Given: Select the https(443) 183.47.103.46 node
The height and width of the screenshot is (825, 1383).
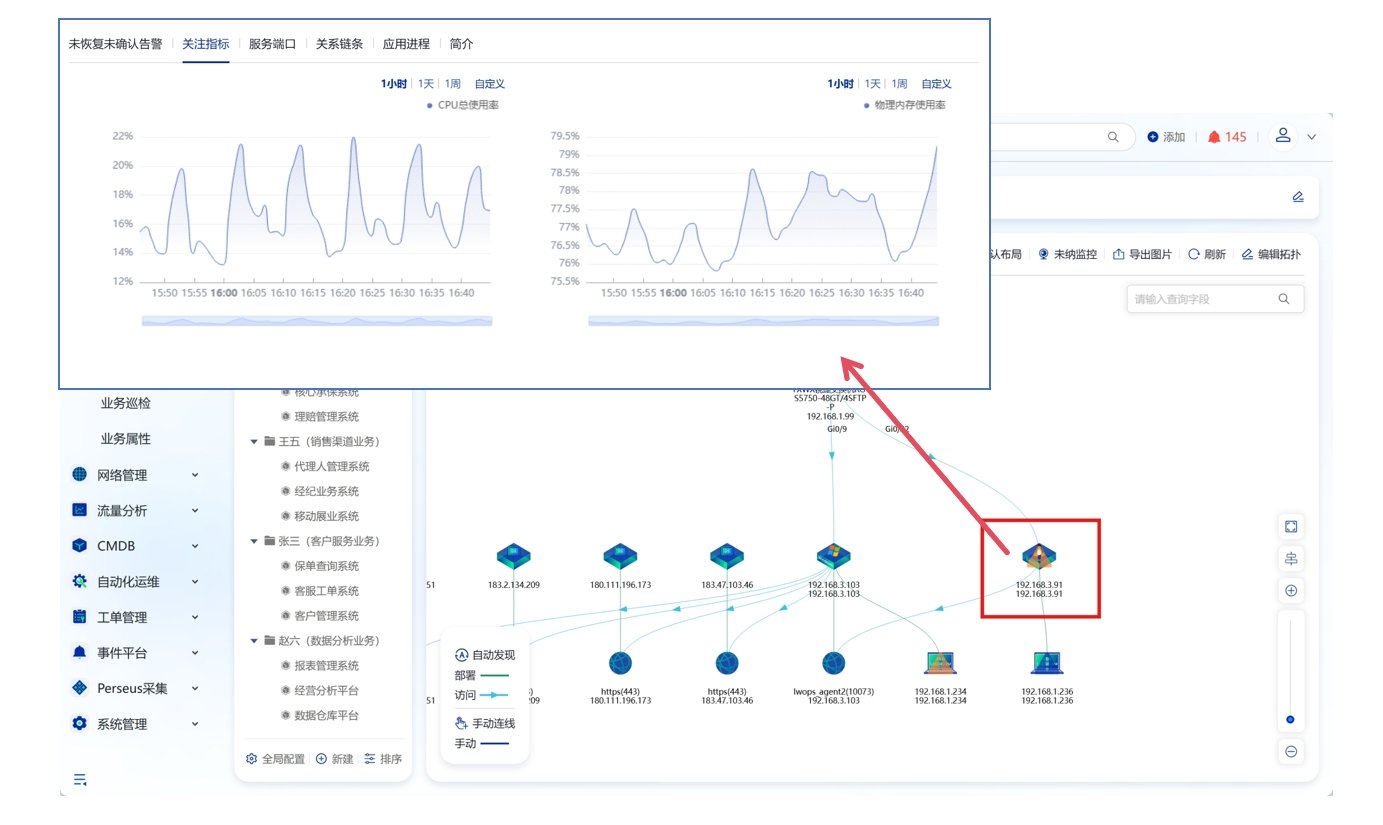Looking at the screenshot, I should pyautogui.click(x=727, y=663).
